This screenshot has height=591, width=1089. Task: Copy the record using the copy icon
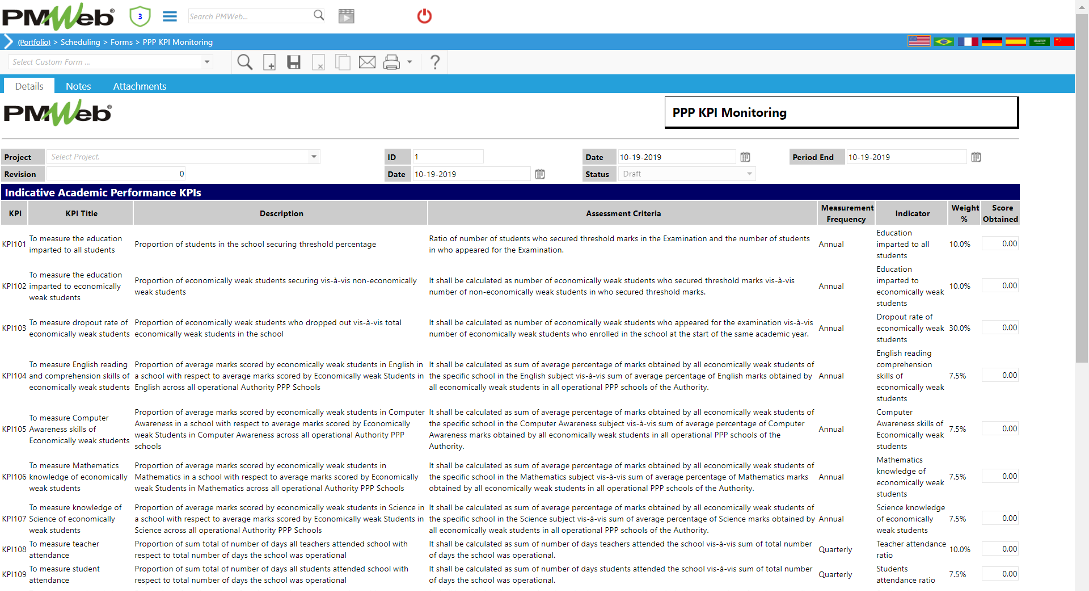click(342, 62)
